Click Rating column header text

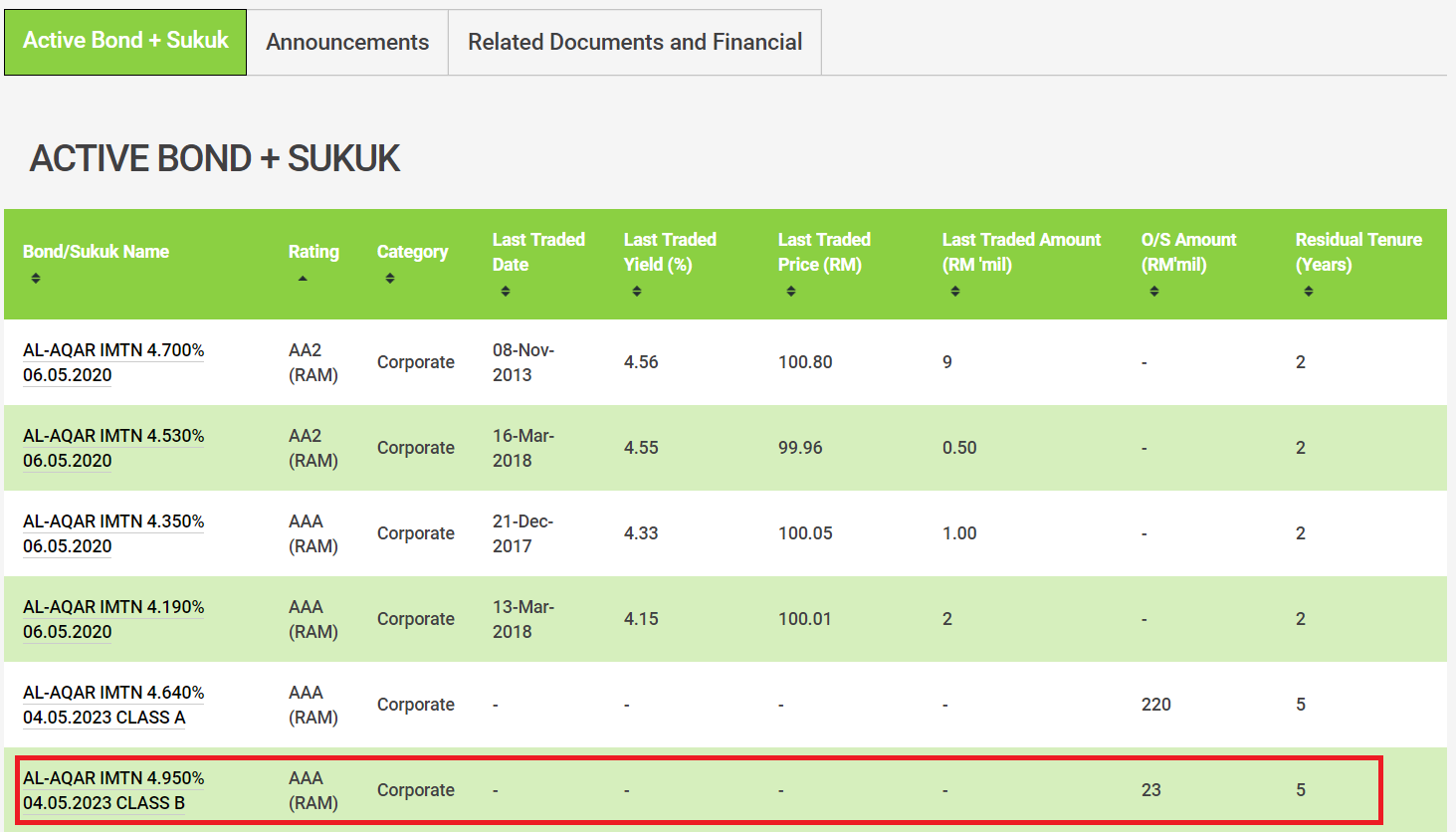tap(313, 252)
